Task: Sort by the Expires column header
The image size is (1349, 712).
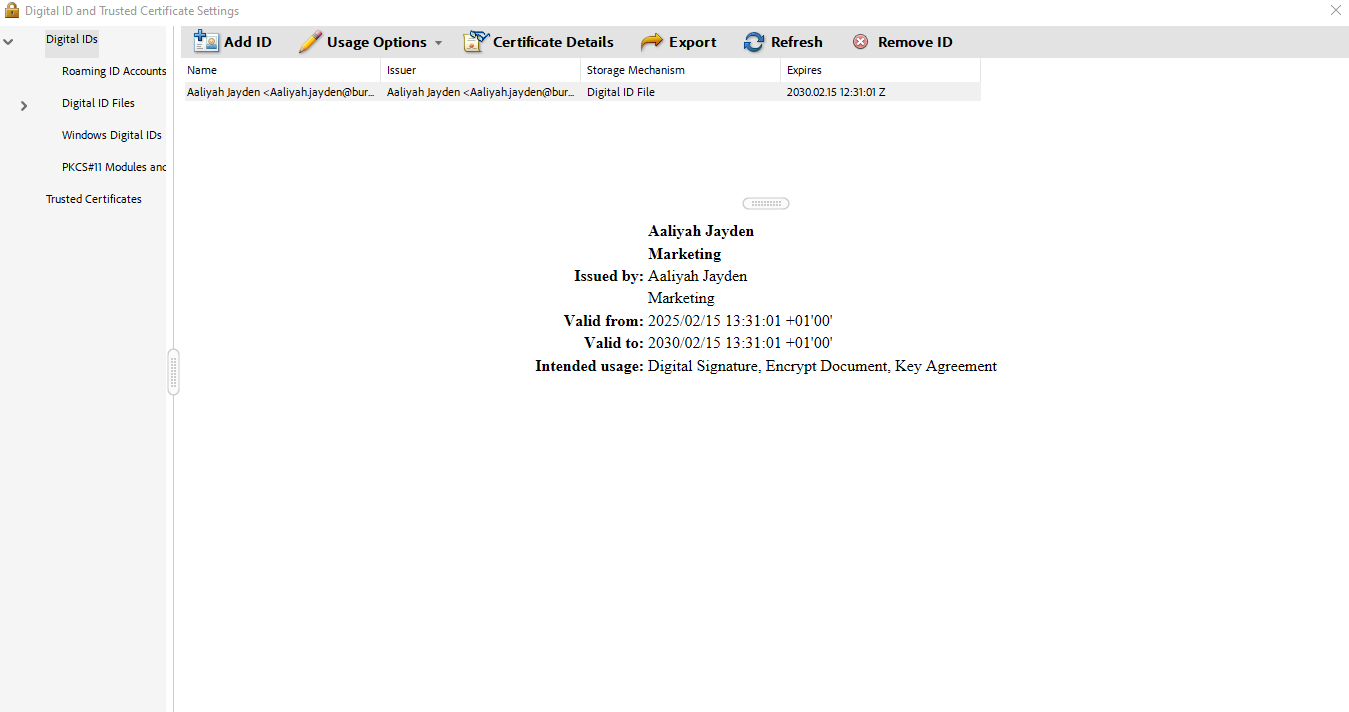Action: [881, 70]
